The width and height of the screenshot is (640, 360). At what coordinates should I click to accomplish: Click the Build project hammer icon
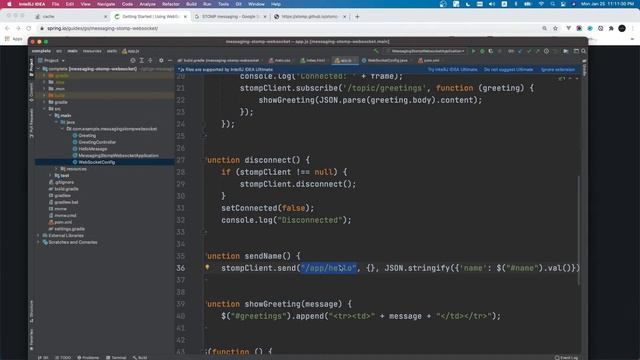[376, 51]
